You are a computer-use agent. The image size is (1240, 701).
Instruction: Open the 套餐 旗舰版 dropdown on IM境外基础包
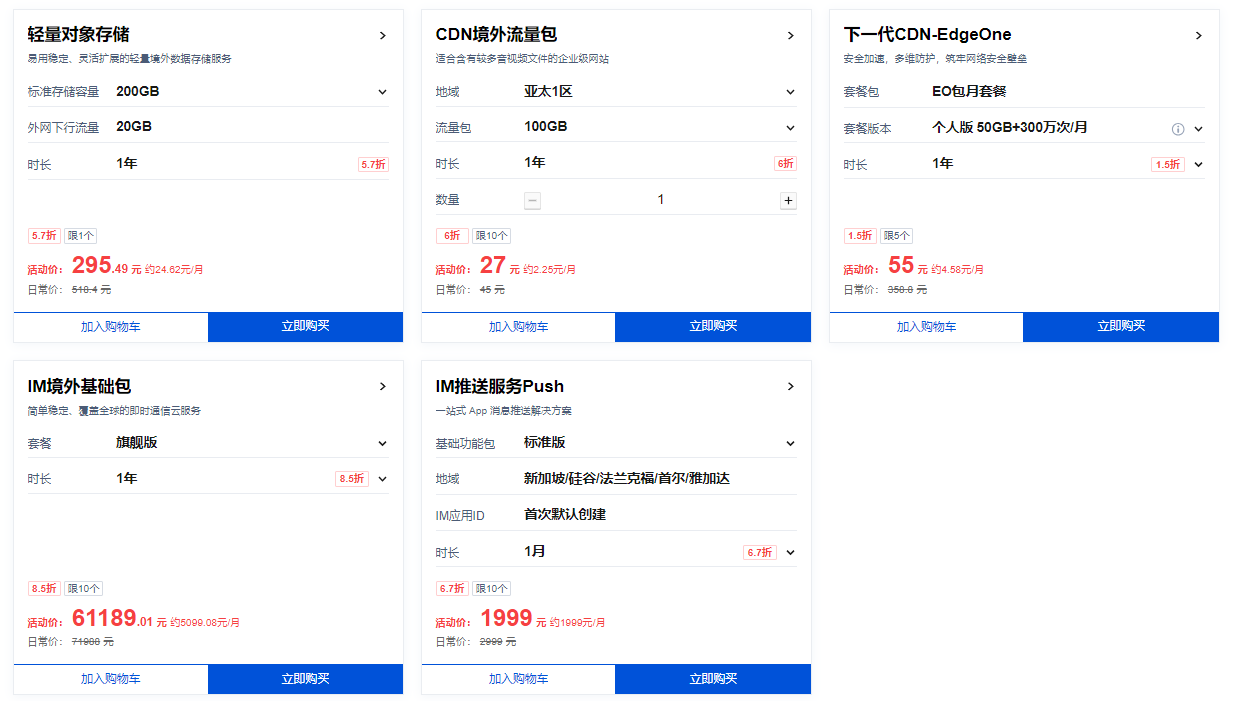pos(382,442)
